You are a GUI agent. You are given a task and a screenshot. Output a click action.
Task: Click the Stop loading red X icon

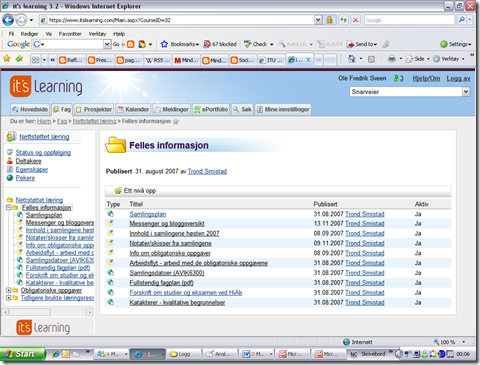tap(356, 20)
